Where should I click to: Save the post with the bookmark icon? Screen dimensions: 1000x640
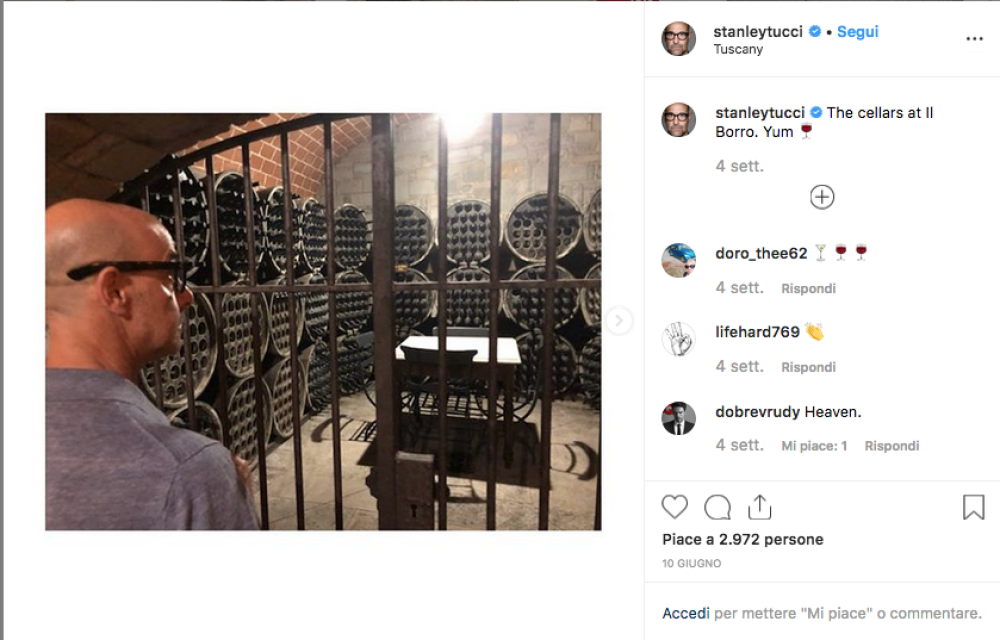(x=973, y=507)
